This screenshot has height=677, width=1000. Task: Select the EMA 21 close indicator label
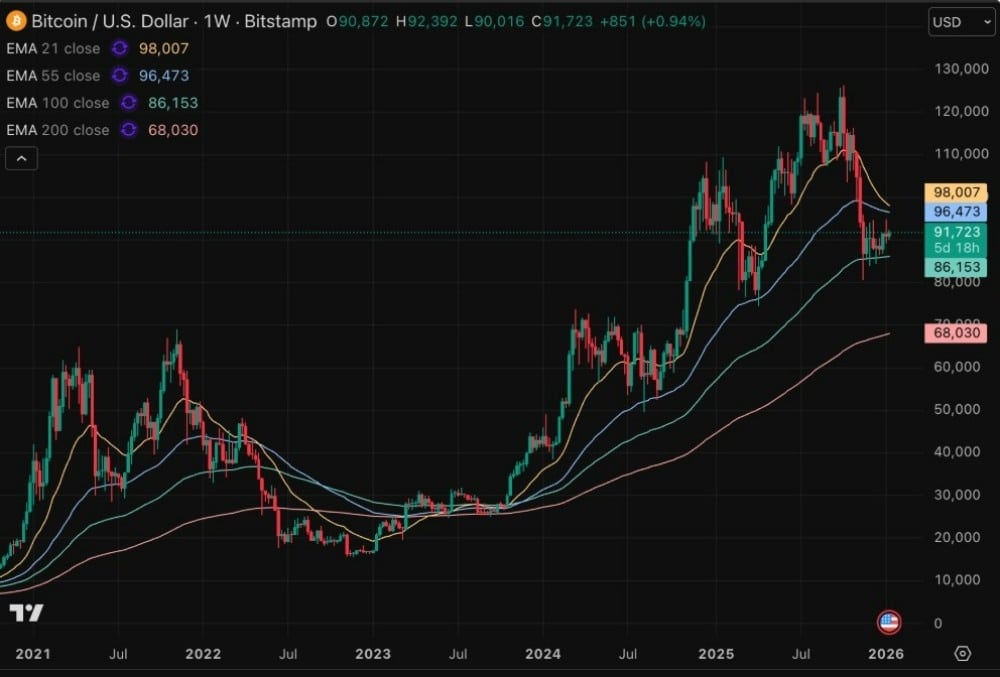[x=53, y=48]
